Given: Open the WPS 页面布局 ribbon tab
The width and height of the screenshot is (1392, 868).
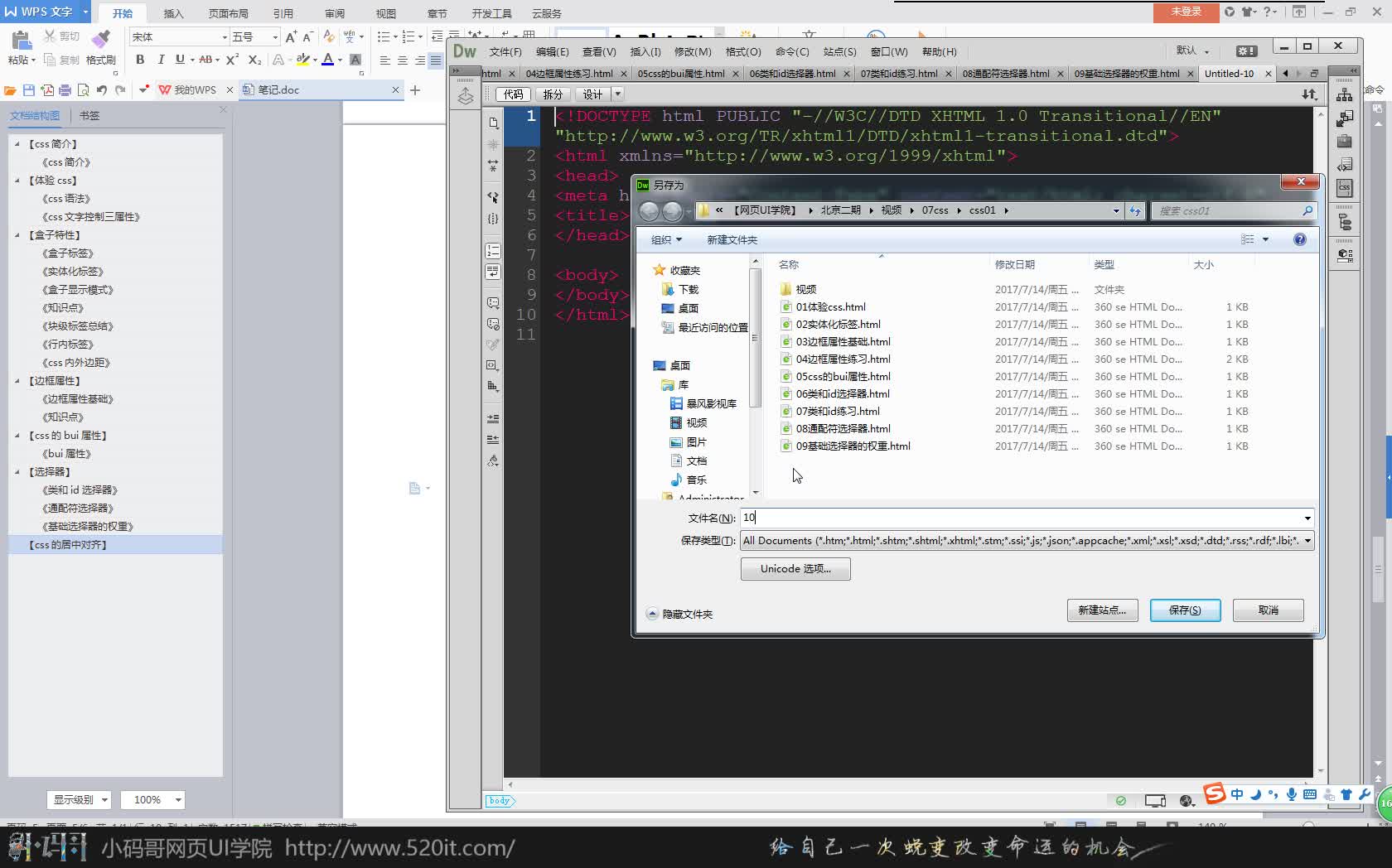Looking at the screenshot, I should point(228,13).
